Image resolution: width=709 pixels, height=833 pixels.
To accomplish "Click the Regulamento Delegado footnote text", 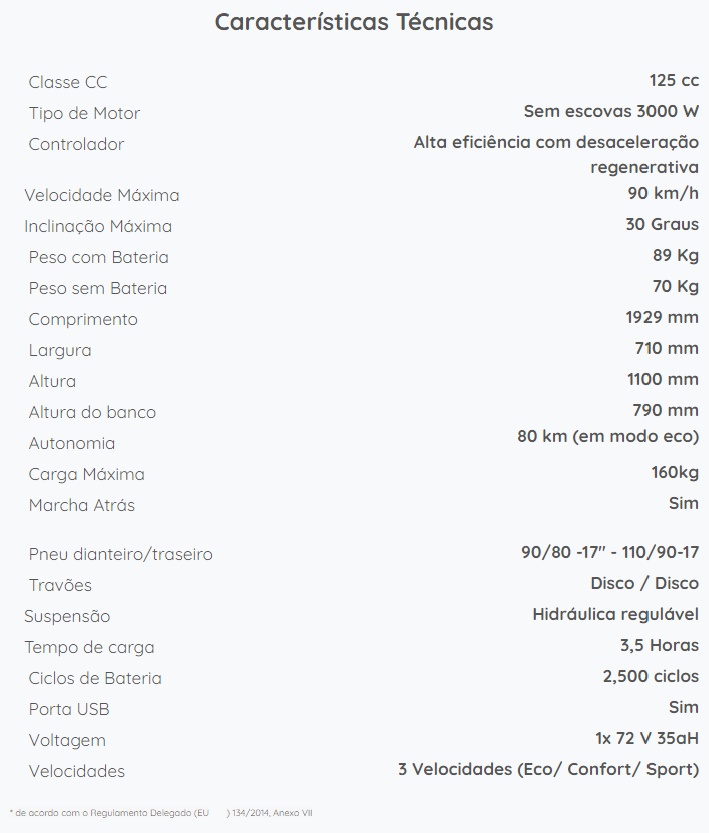I will click(x=161, y=813).
